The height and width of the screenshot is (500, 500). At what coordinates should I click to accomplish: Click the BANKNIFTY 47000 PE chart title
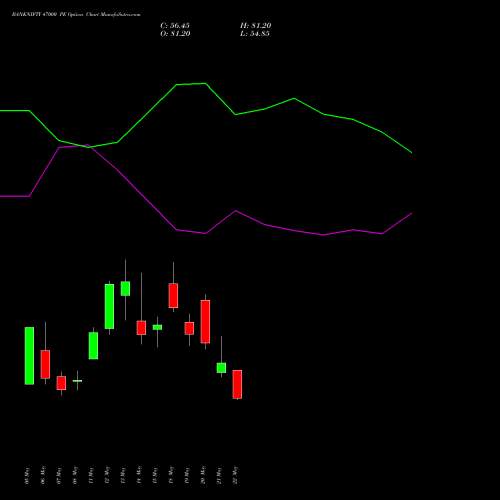(76, 15)
